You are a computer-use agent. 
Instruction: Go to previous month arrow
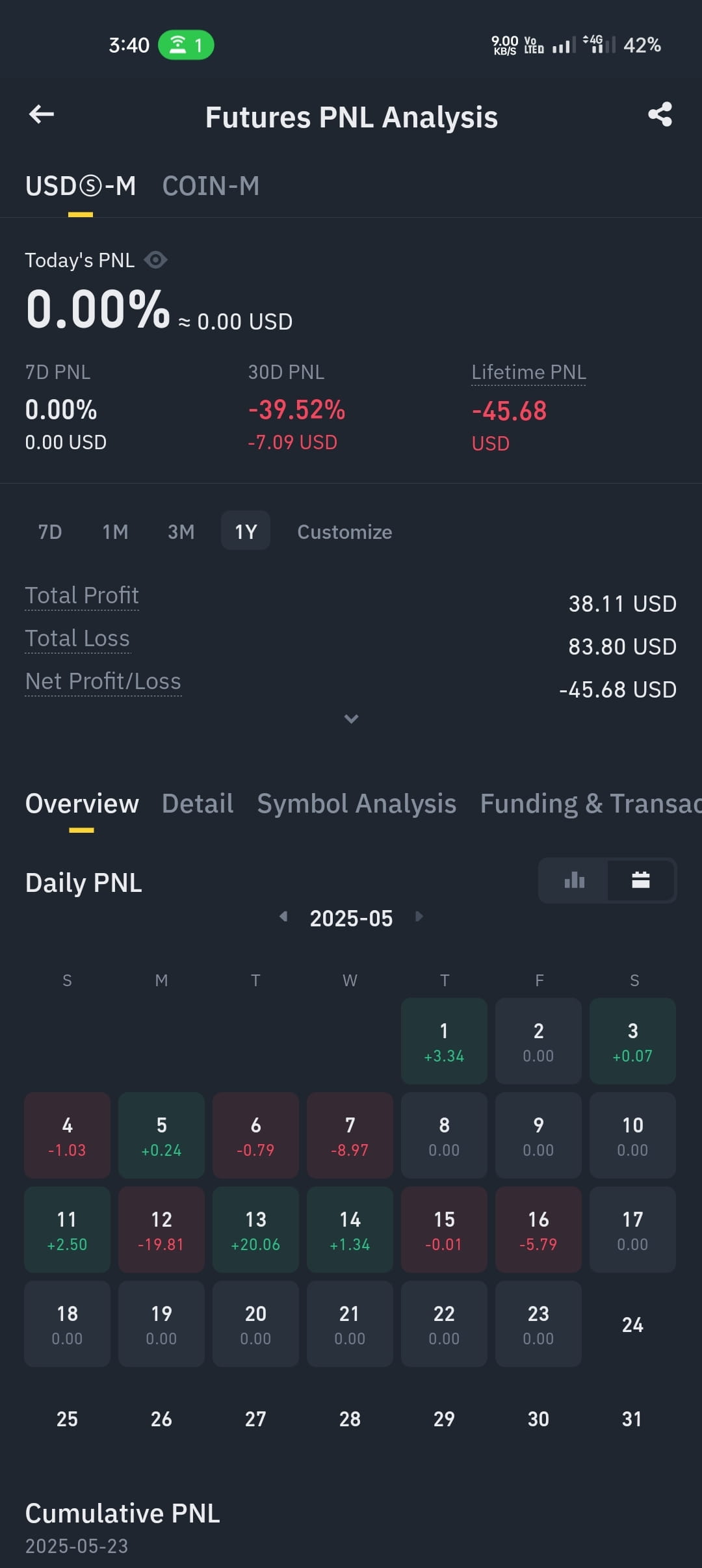point(283,917)
